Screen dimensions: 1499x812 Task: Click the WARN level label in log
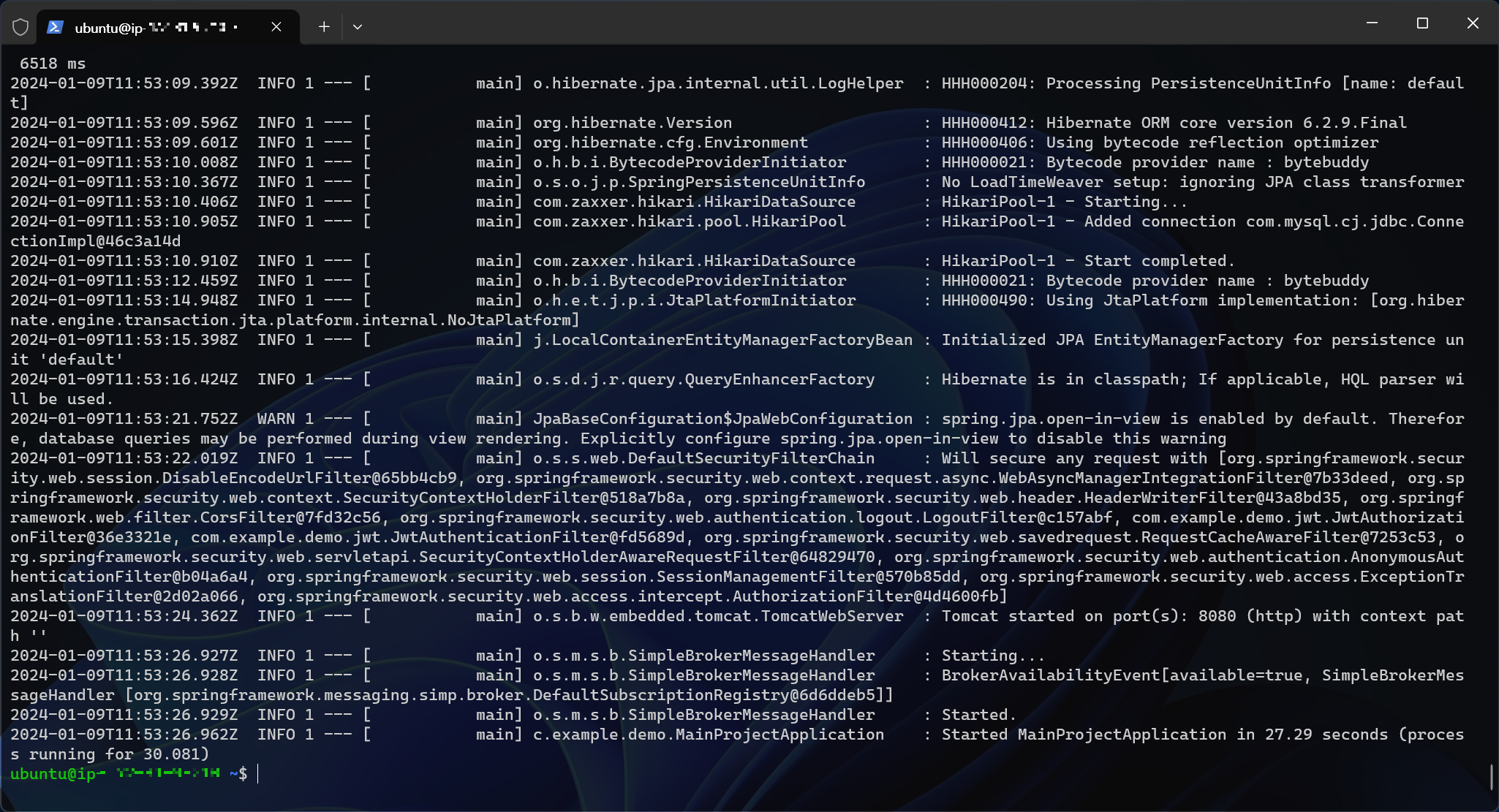pyautogui.click(x=276, y=419)
